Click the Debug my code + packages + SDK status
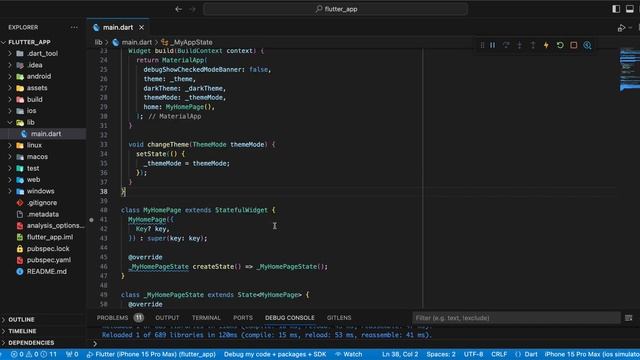The height and width of the screenshot is (360, 640). 275,354
